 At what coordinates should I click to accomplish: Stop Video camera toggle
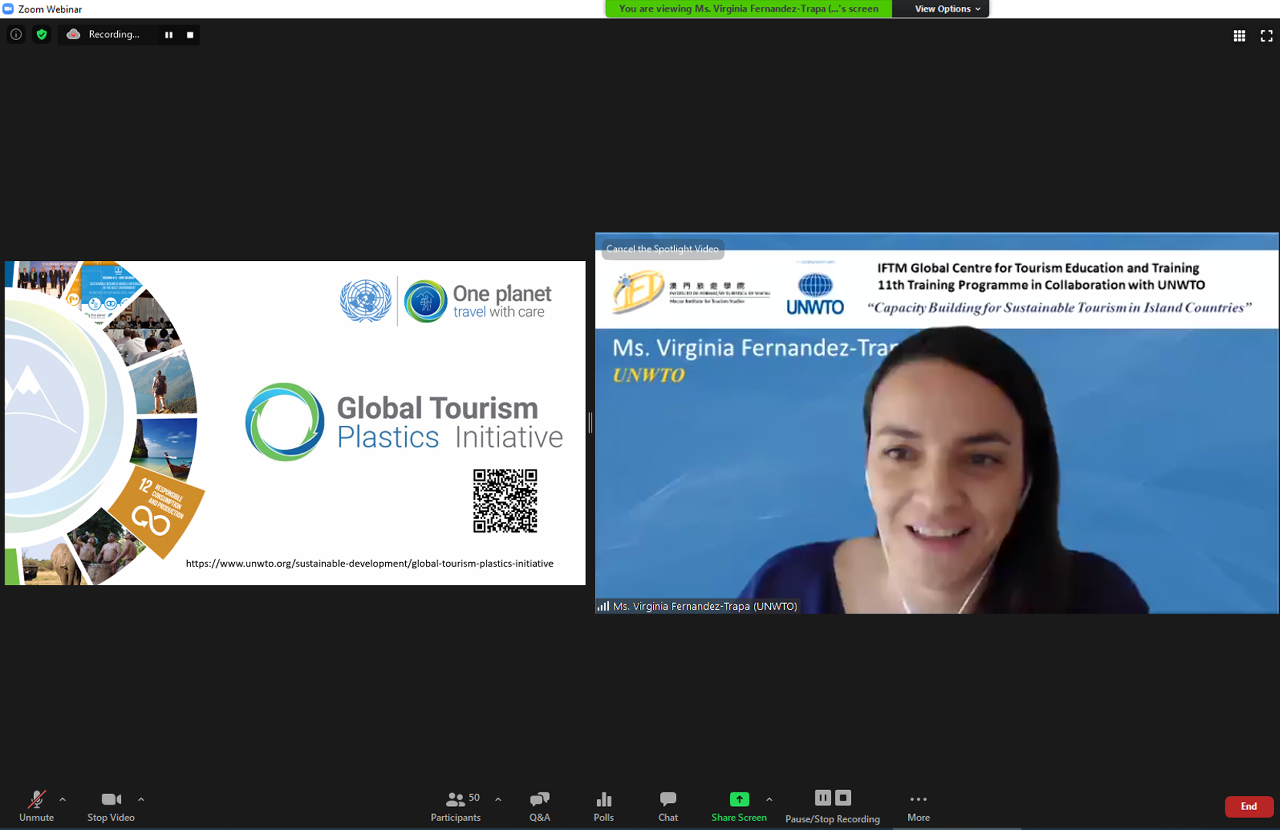[111, 806]
